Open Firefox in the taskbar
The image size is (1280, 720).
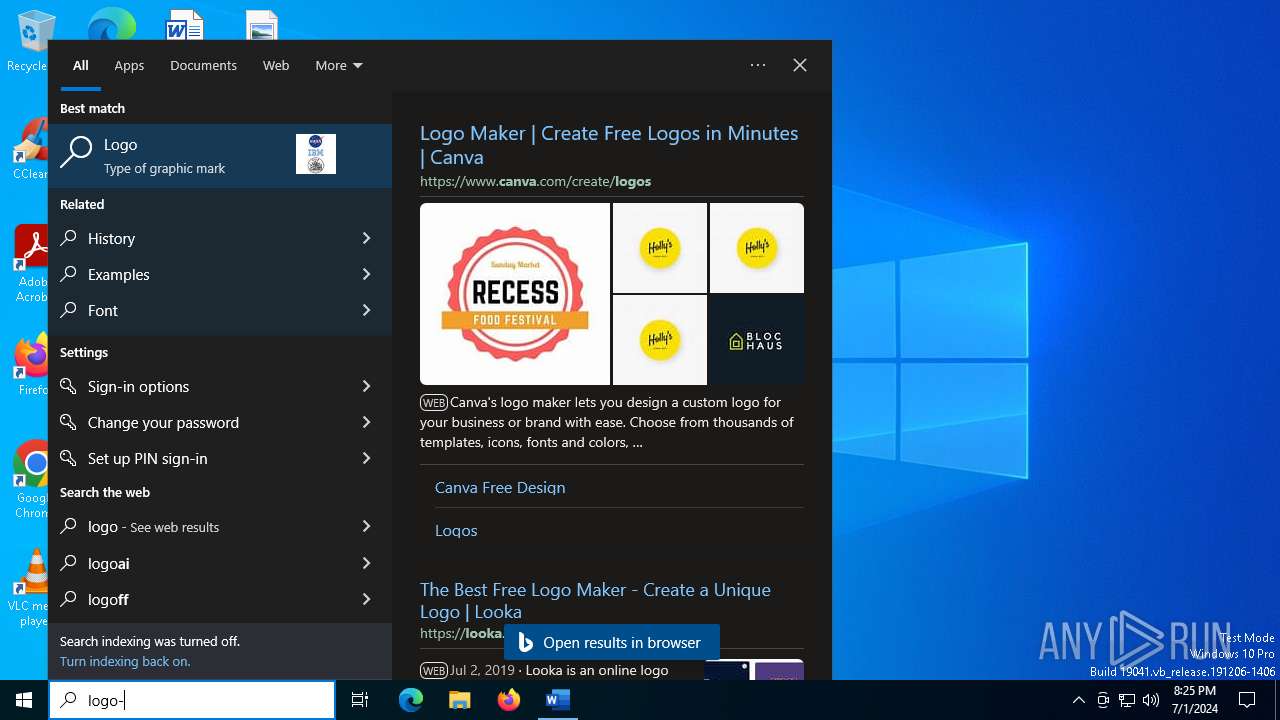pyautogui.click(x=508, y=700)
